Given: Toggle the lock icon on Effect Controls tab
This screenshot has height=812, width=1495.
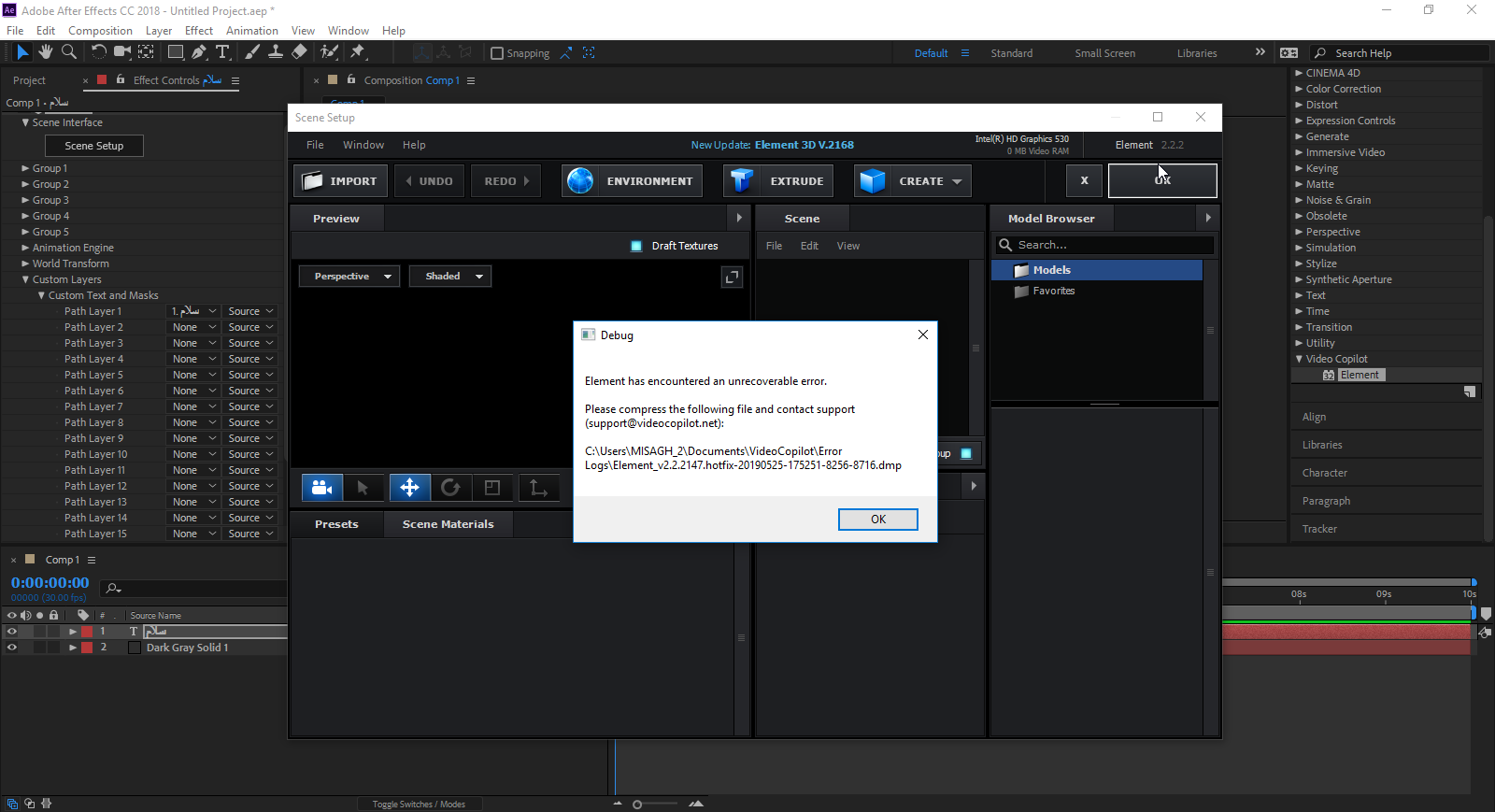Looking at the screenshot, I should 121,79.
